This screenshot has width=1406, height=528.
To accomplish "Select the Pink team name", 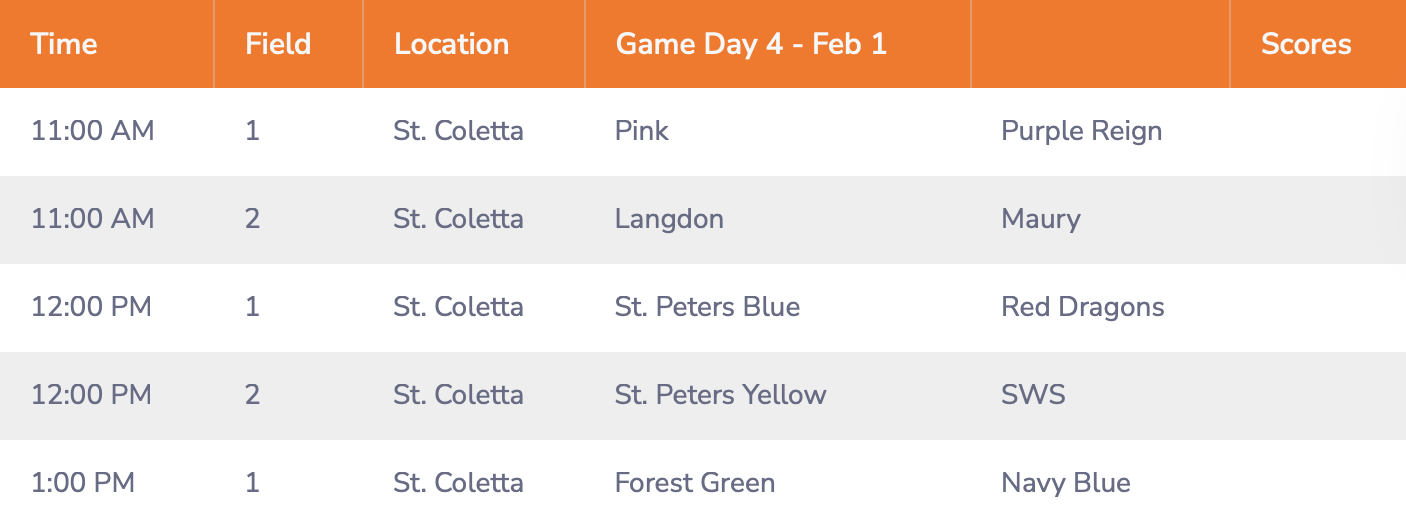I will click(x=642, y=131).
